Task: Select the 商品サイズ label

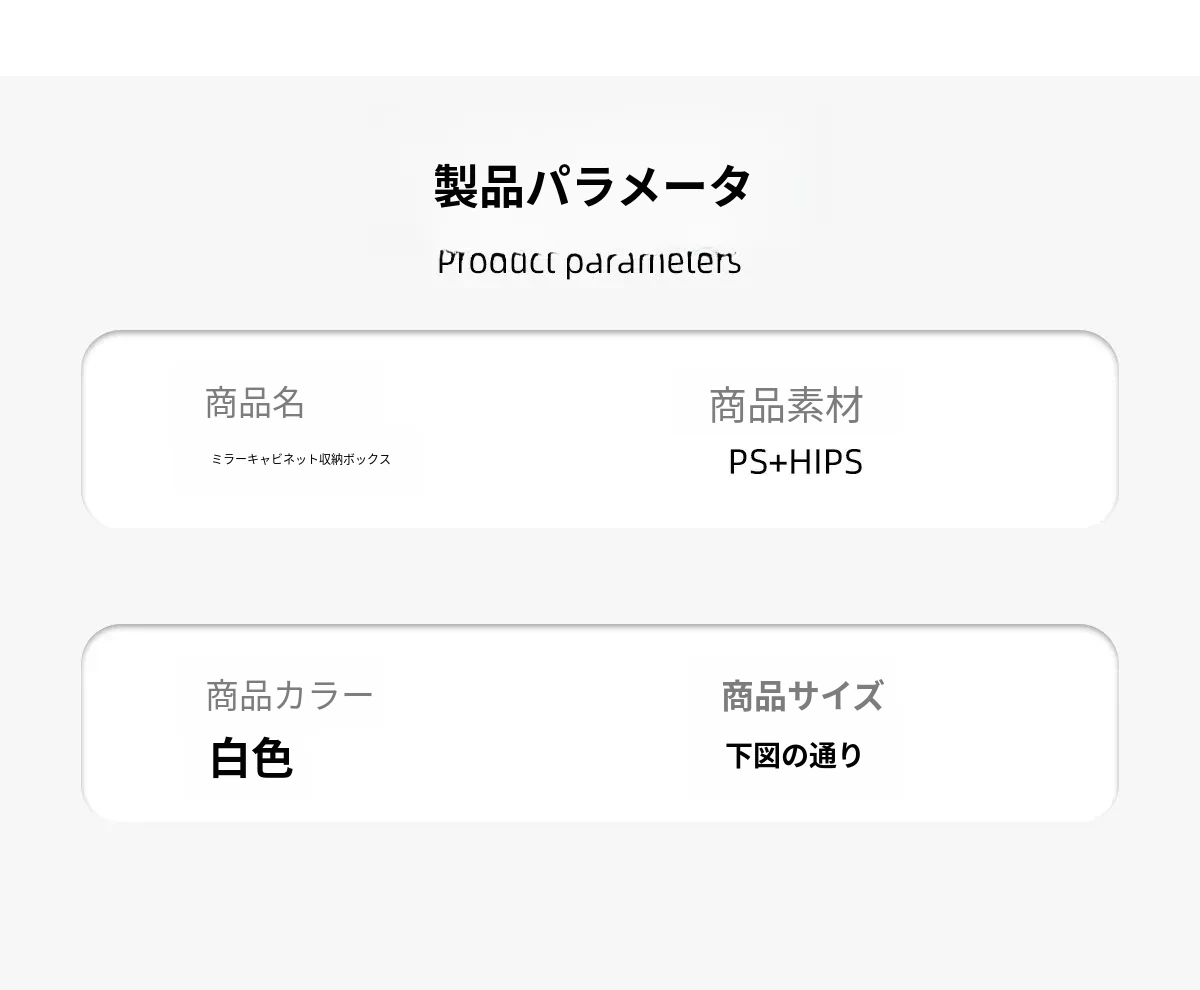Action: pos(802,696)
